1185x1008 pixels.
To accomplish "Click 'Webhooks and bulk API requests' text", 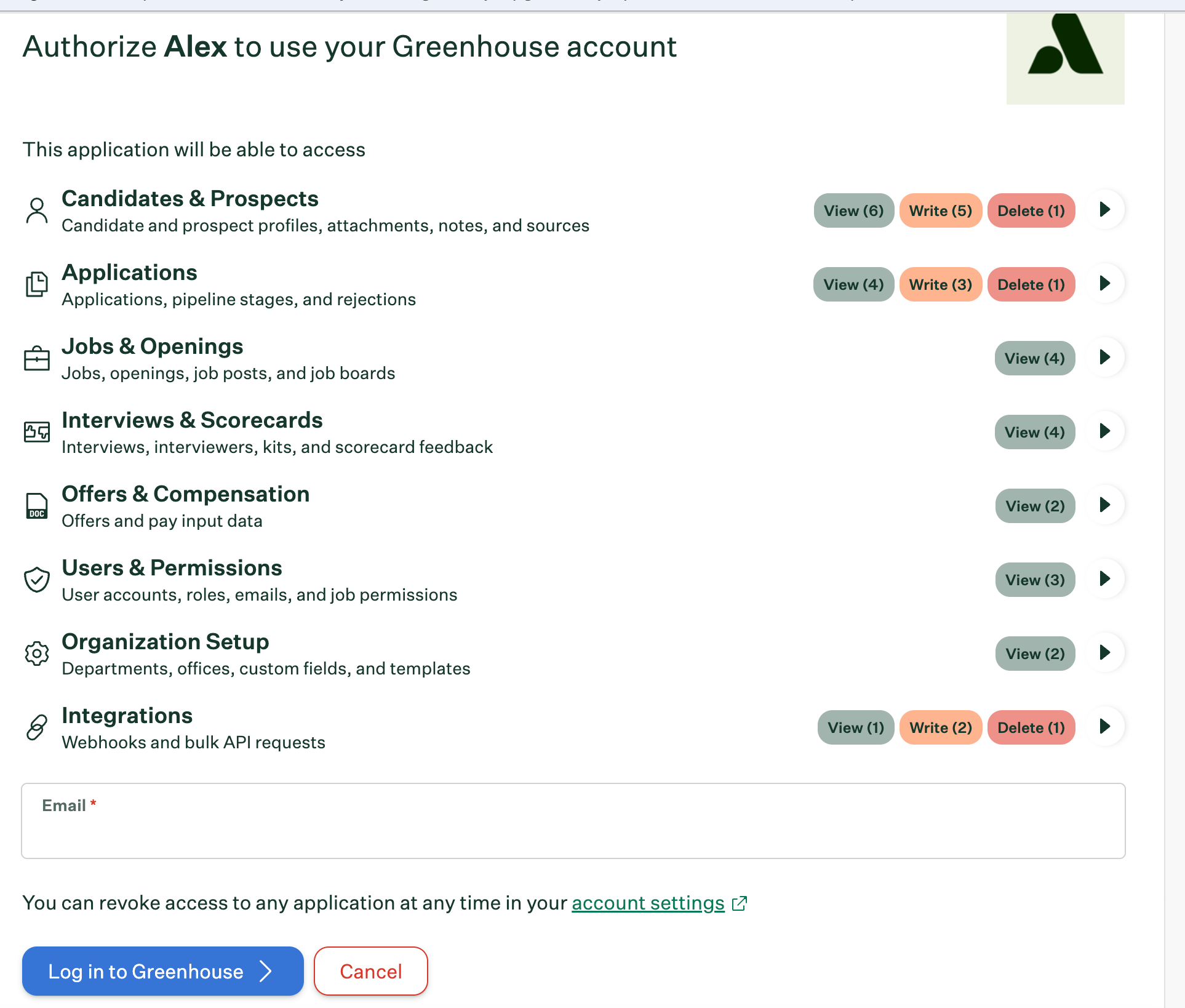I will [x=193, y=742].
